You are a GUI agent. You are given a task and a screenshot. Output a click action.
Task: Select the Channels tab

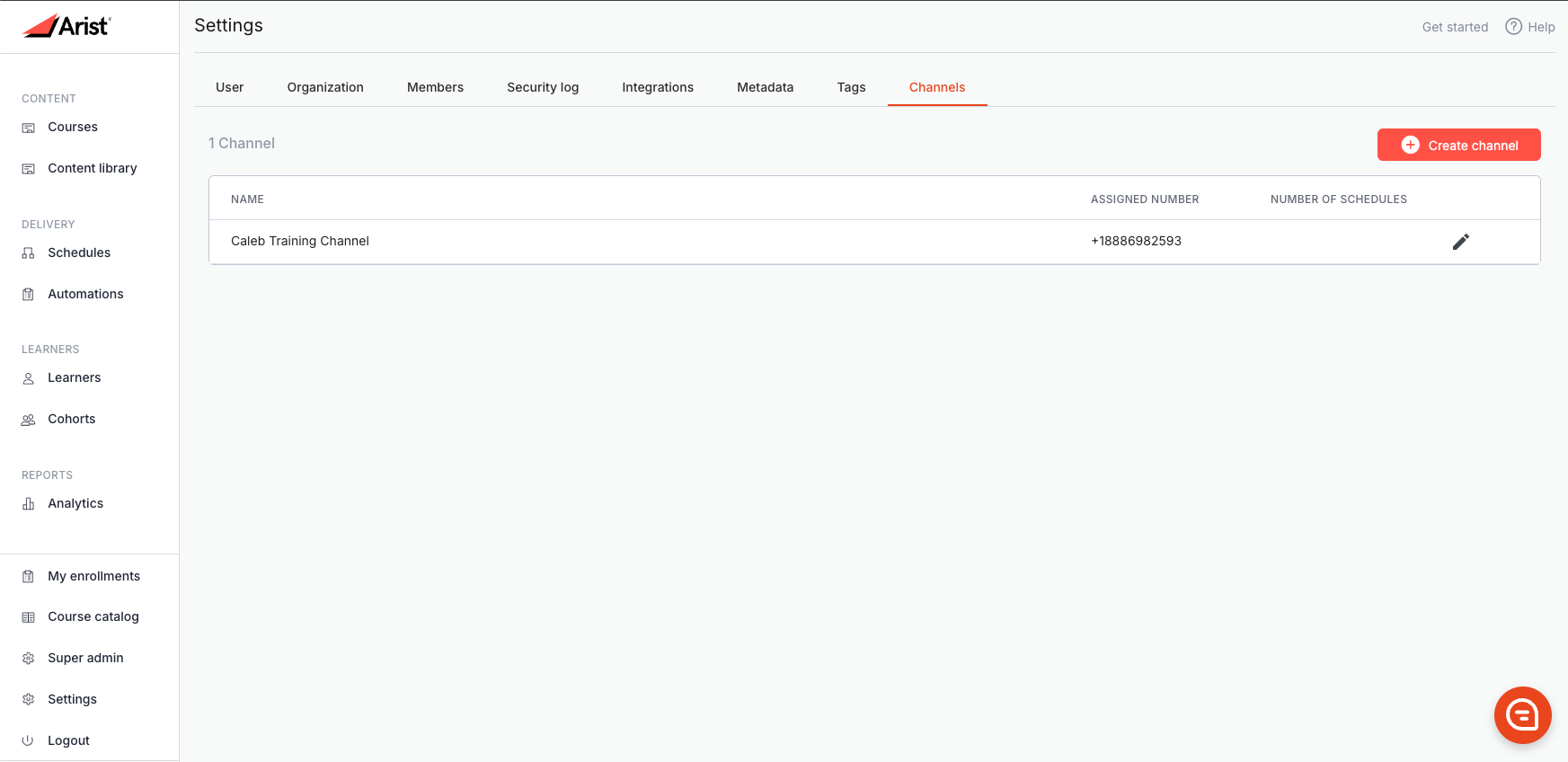coord(937,87)
